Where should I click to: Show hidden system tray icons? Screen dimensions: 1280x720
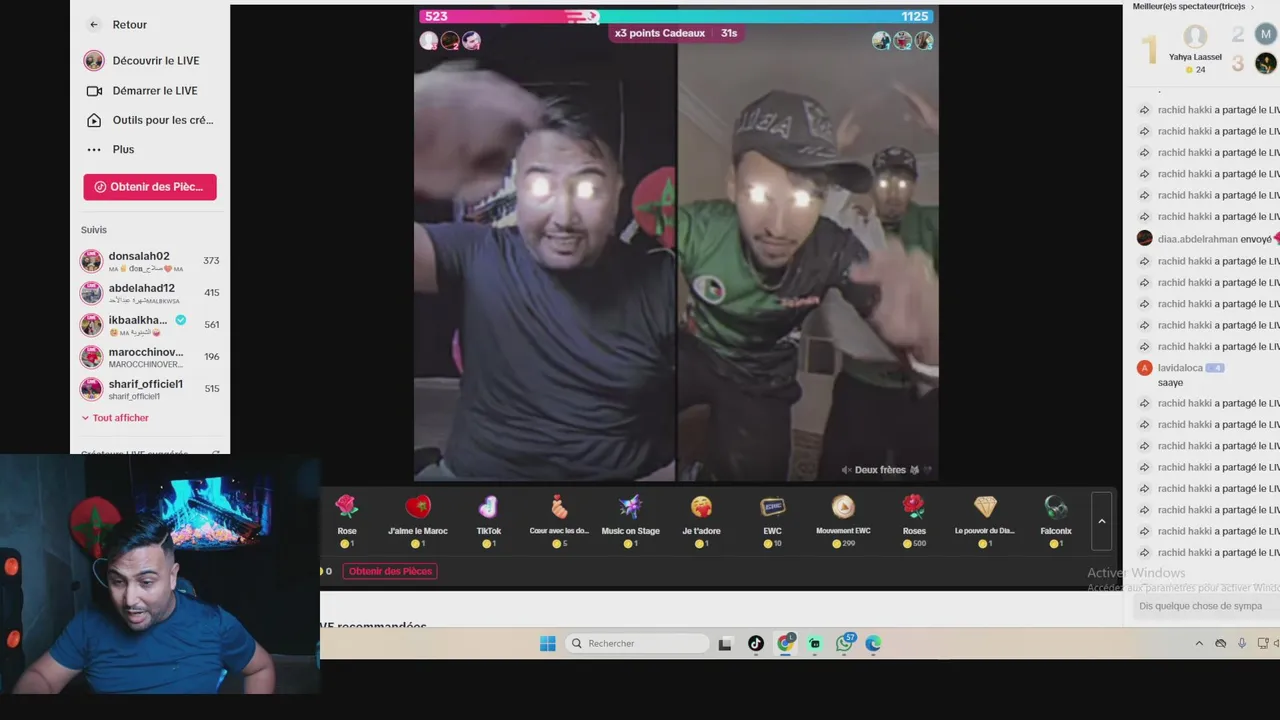pos(1199,644)
